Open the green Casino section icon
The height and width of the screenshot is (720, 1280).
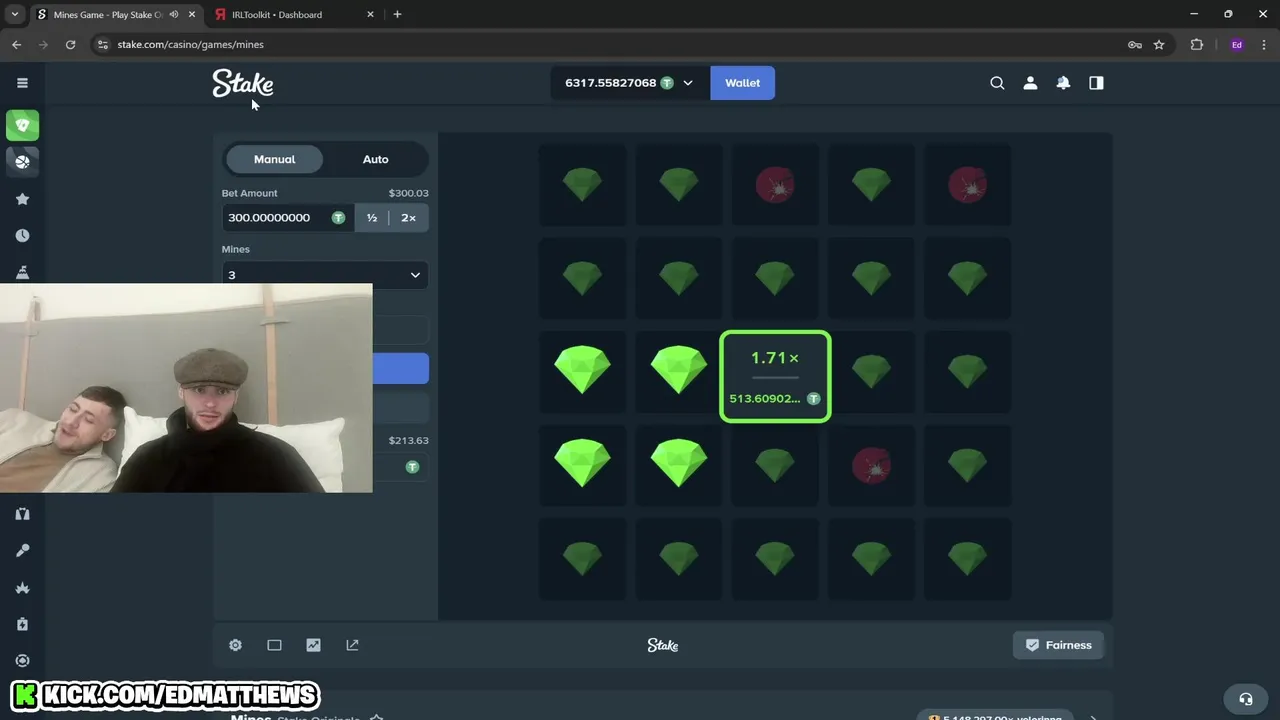click(22, 125)
